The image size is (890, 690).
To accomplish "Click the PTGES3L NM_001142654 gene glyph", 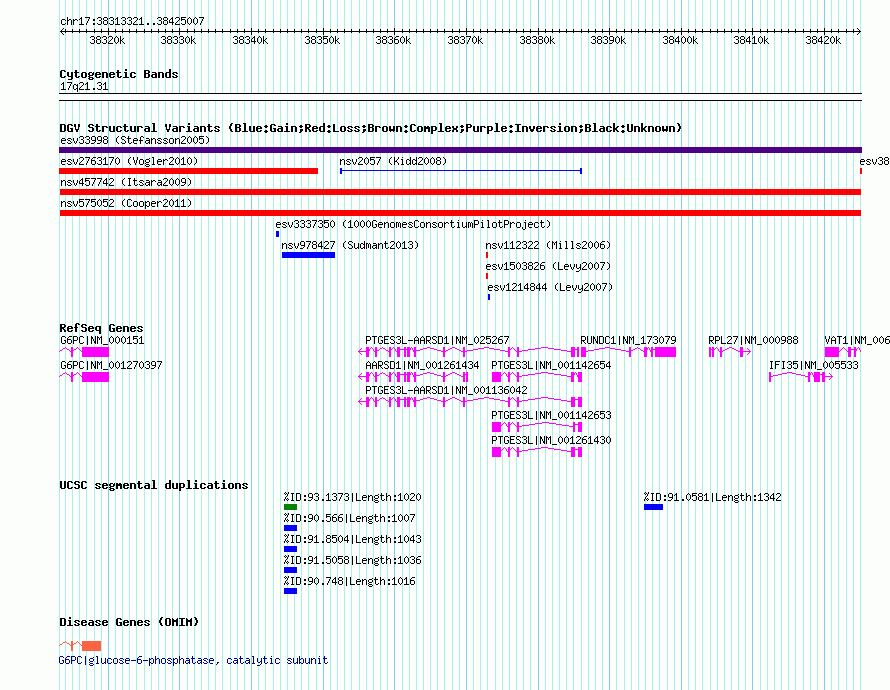I will 537,377.
